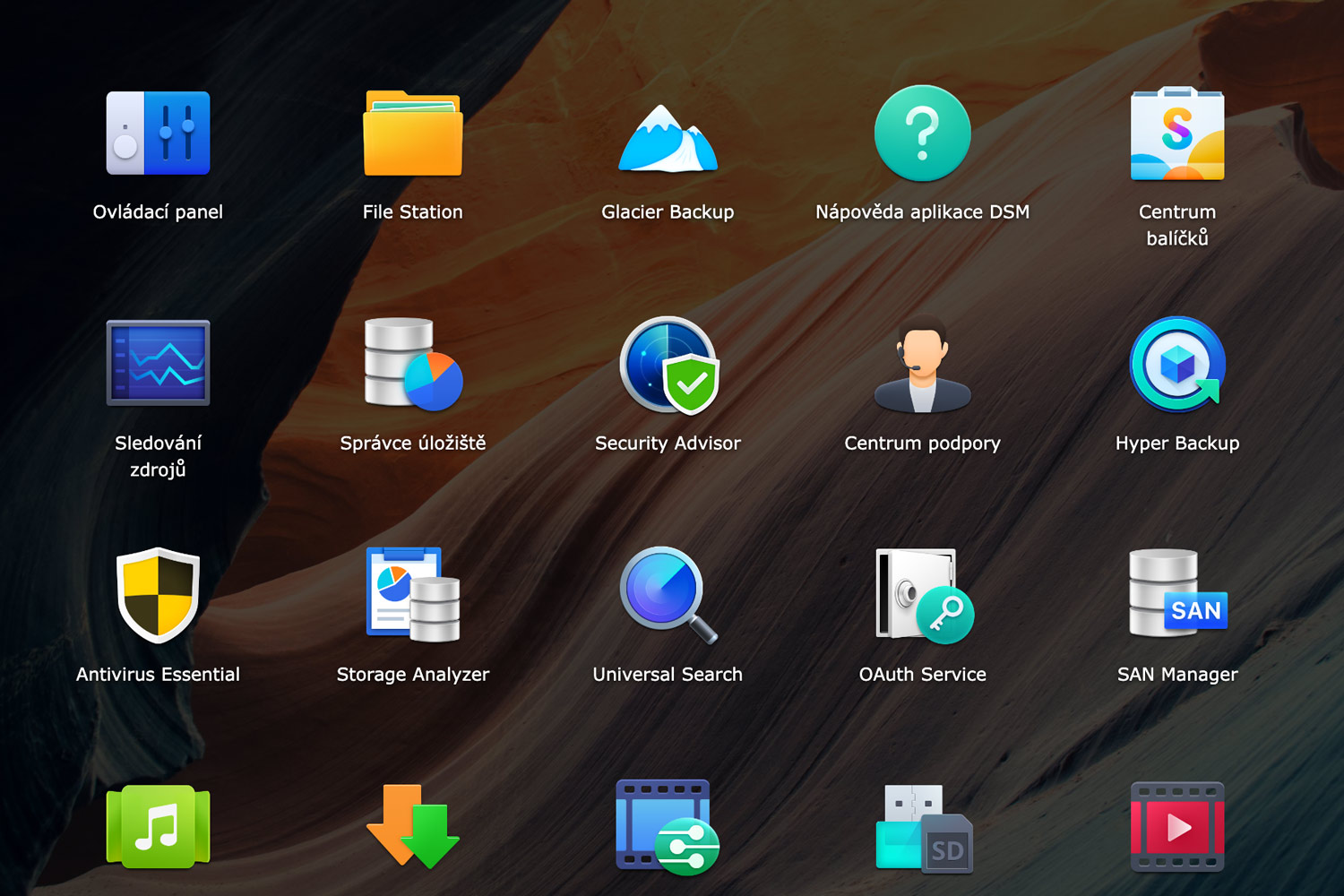Open the green music note app
The height and width of the screenshot is (896, 1344).
[x=158, y=826]
